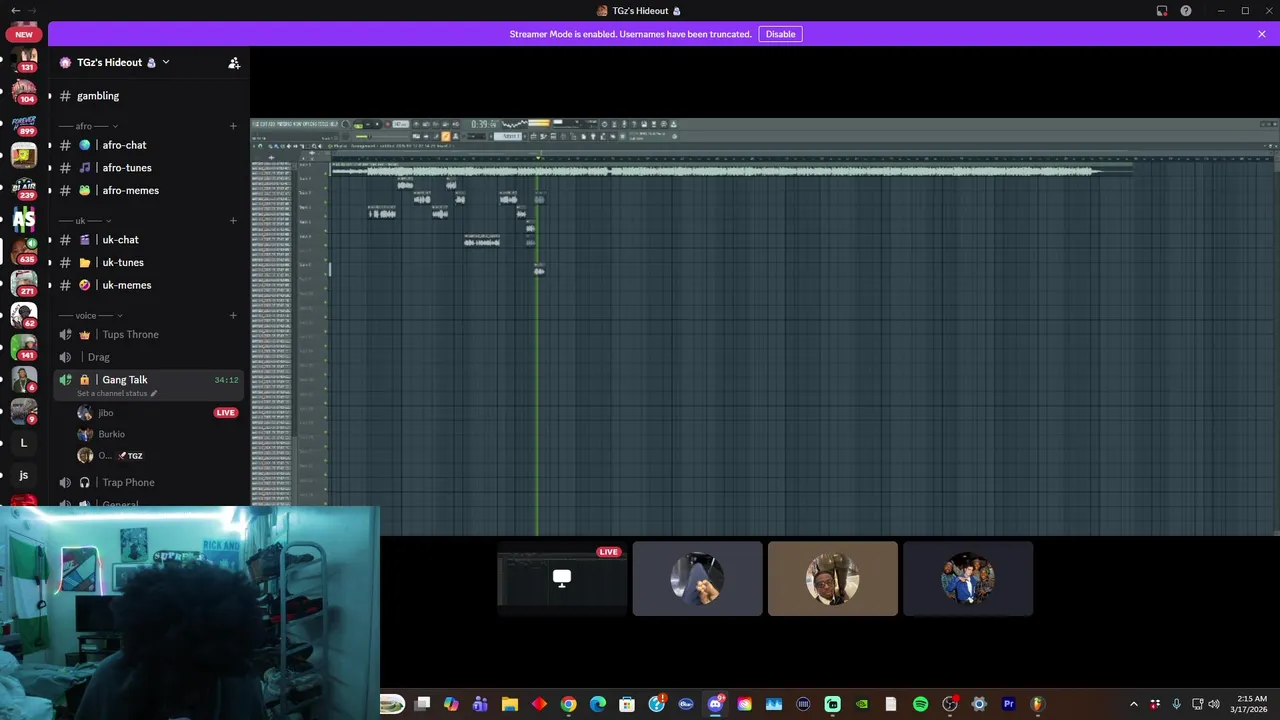The height and width of the screenshot is (720, 1280).
Task: Click the plus icon in uk category
Action: 233,221
